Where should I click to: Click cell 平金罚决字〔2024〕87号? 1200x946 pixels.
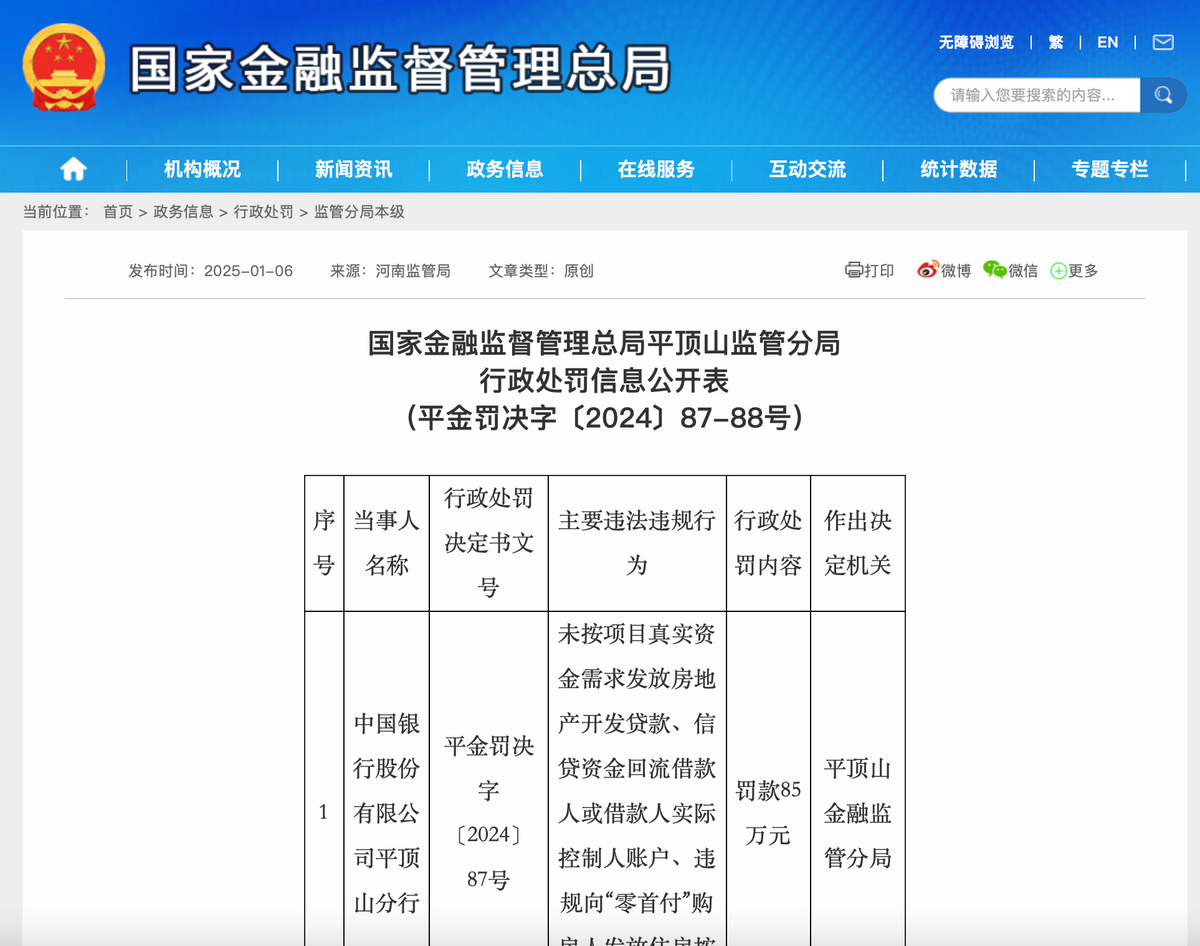coord(489,812)
